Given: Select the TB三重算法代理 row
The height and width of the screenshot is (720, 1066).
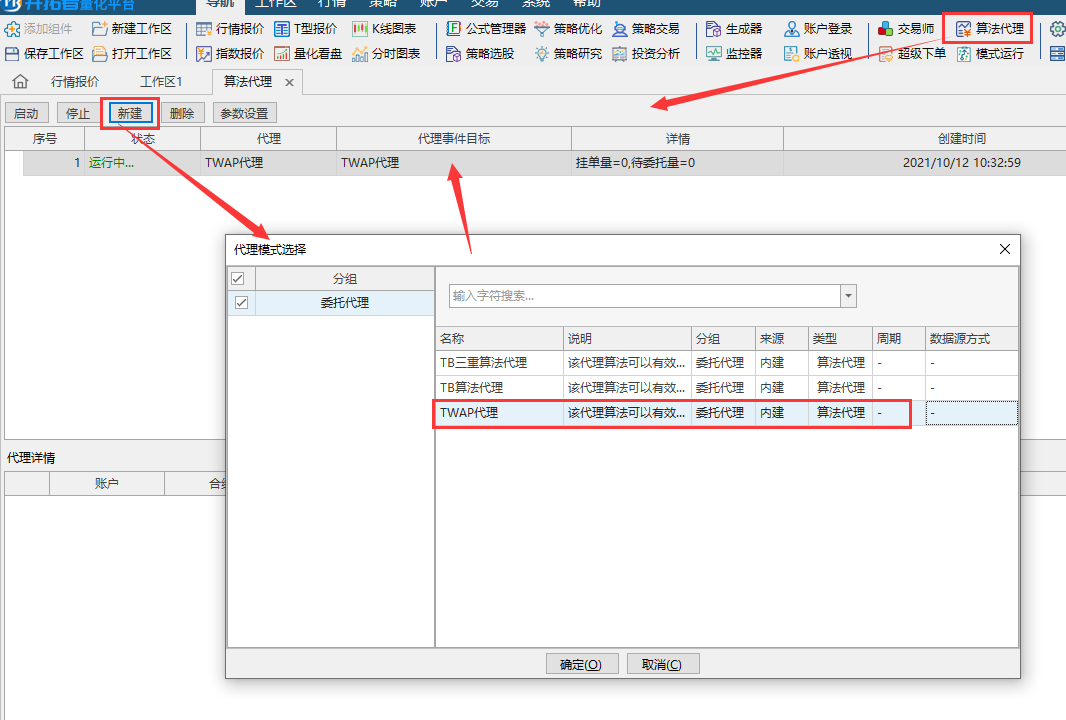Looking at the screenshot, I should click(726, 363).
